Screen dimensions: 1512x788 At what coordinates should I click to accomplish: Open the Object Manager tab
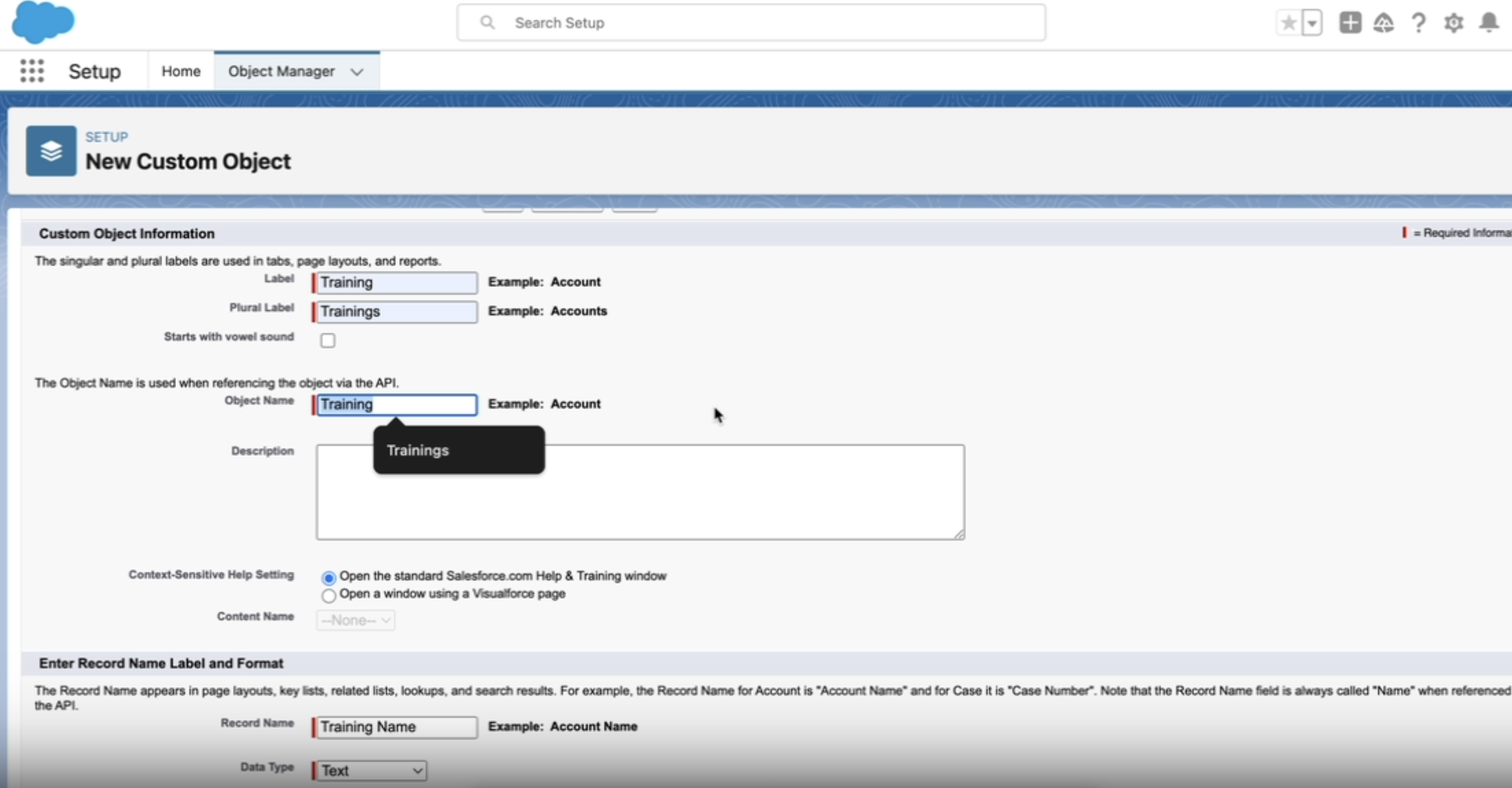(x=281, y=71)
